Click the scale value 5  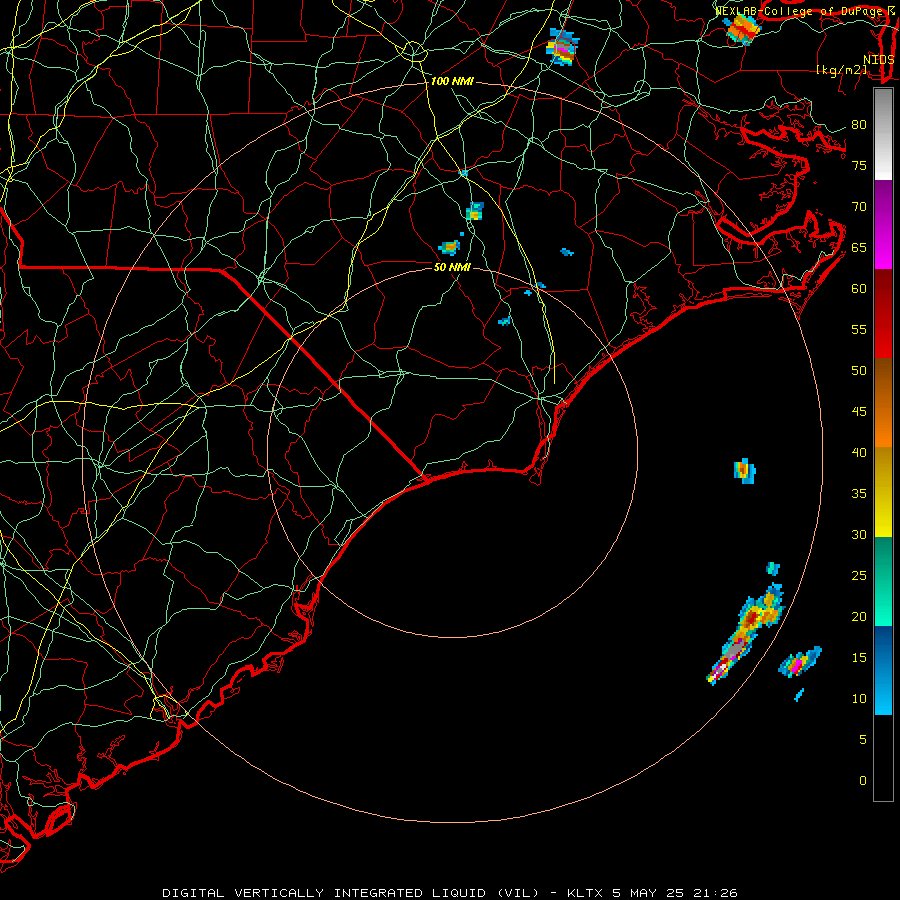pos(863,740)
